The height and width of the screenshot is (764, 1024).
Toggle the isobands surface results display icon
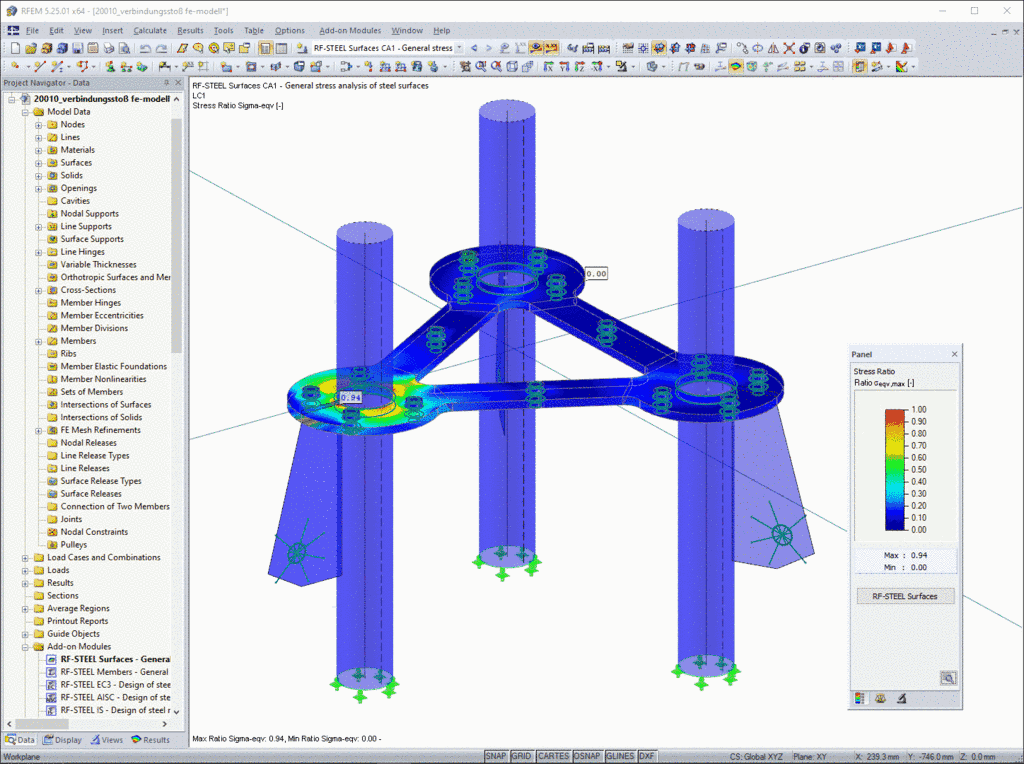pyautogui.click(x=736, y=67)
